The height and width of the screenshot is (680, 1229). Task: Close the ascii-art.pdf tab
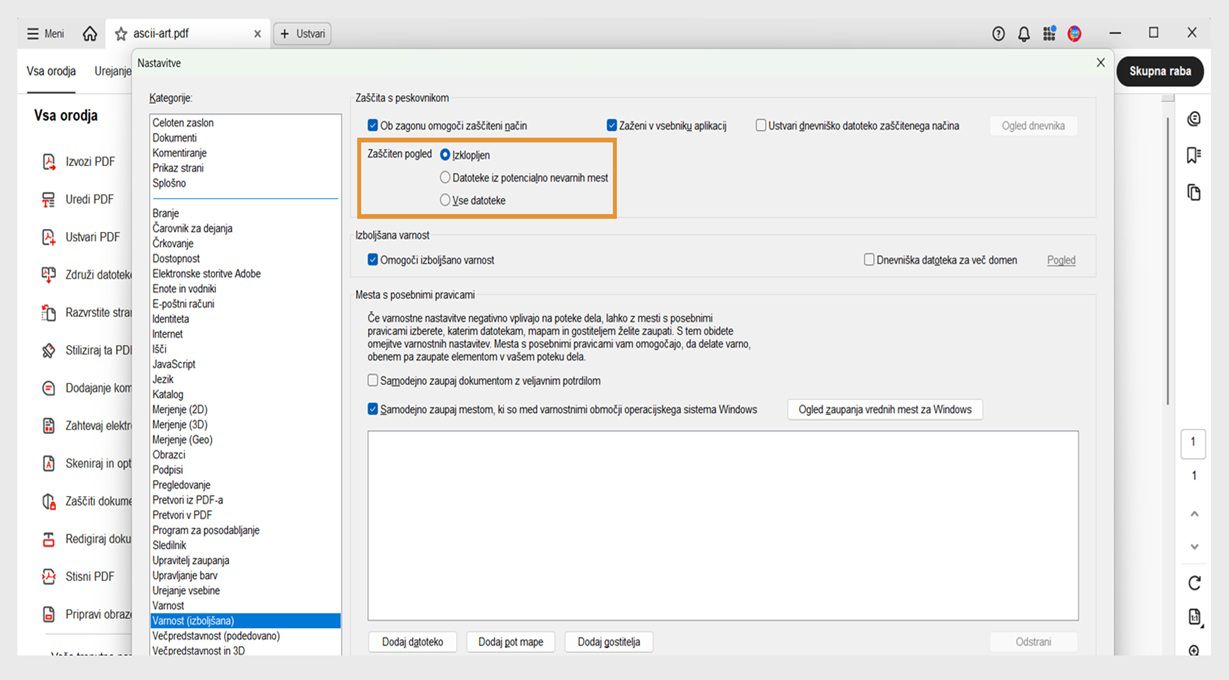click(257, 34)
